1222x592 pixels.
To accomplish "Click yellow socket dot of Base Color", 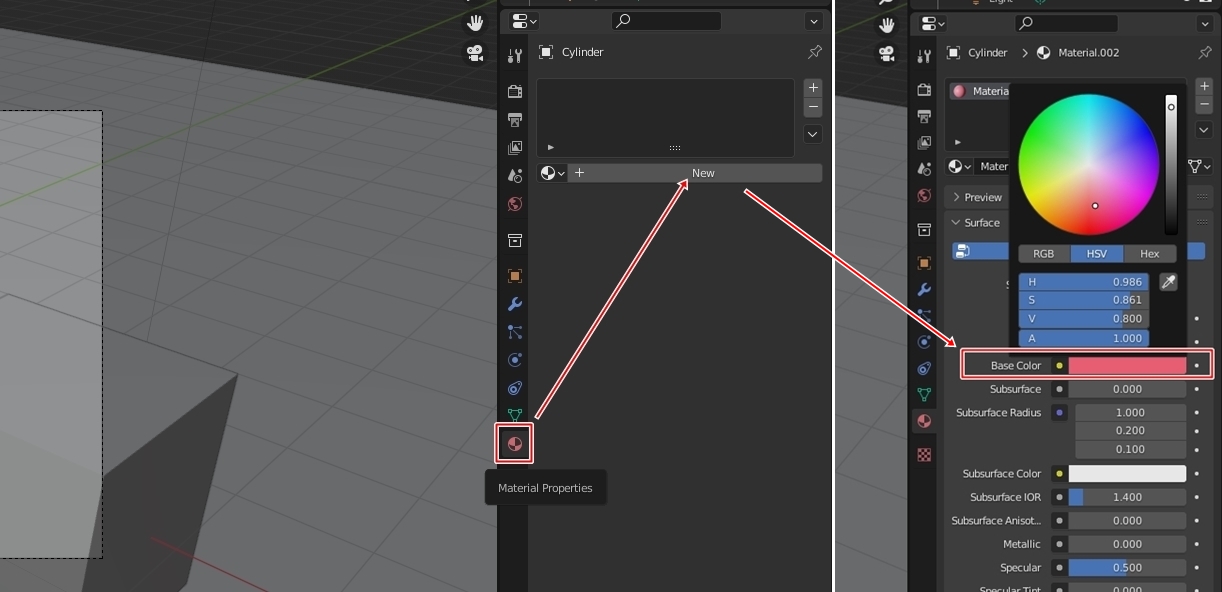I will (1059, 366).
